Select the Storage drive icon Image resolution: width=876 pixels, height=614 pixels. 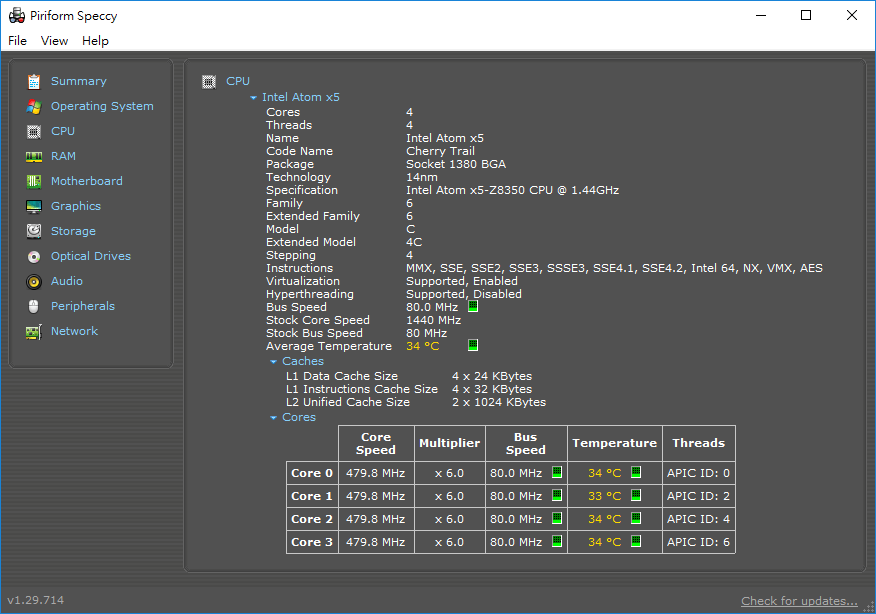[34, 232]
